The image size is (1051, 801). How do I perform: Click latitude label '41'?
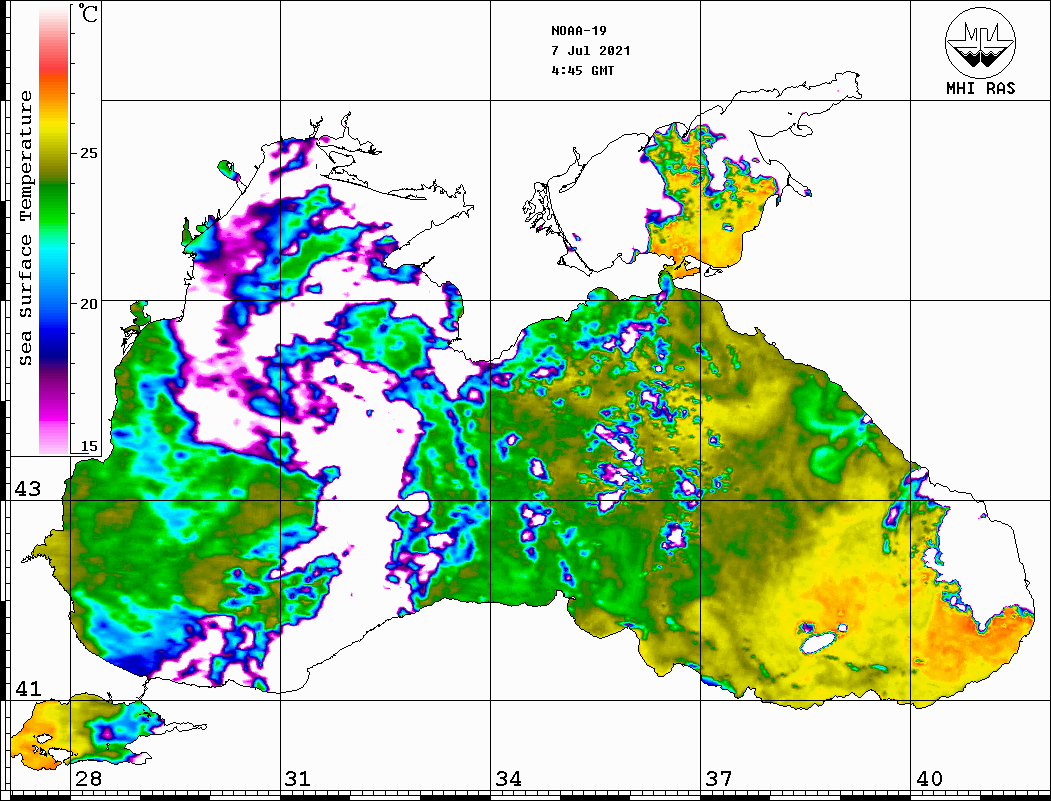tap(28, 689)
